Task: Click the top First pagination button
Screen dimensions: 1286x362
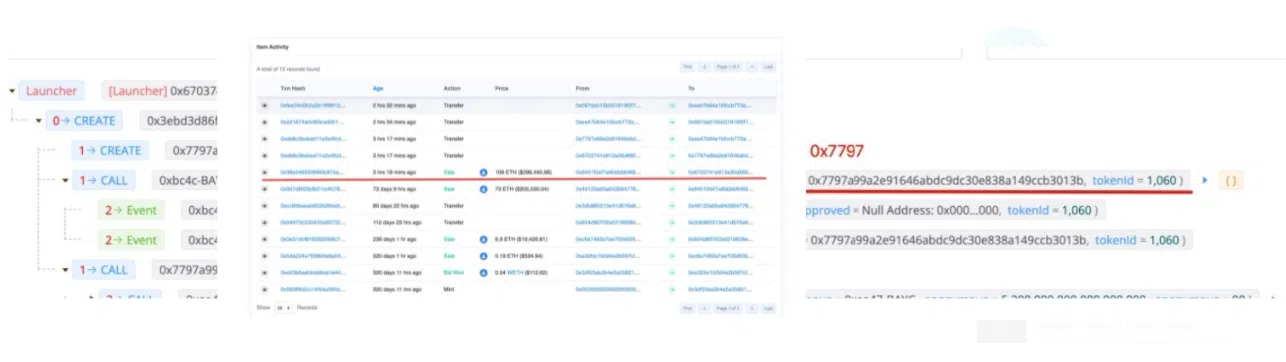Action: (688, 67)
